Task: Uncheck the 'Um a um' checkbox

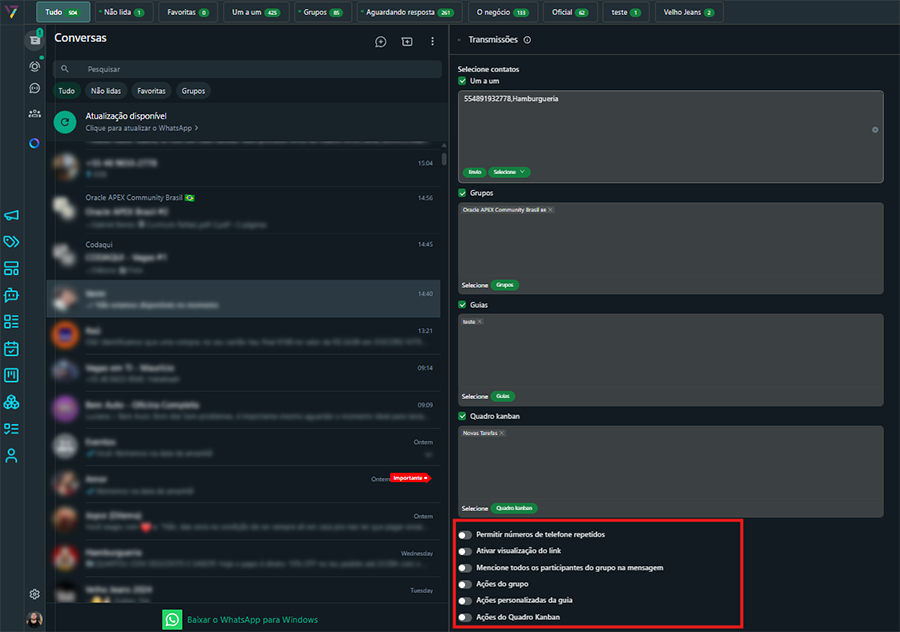Action: pos(463,80)
